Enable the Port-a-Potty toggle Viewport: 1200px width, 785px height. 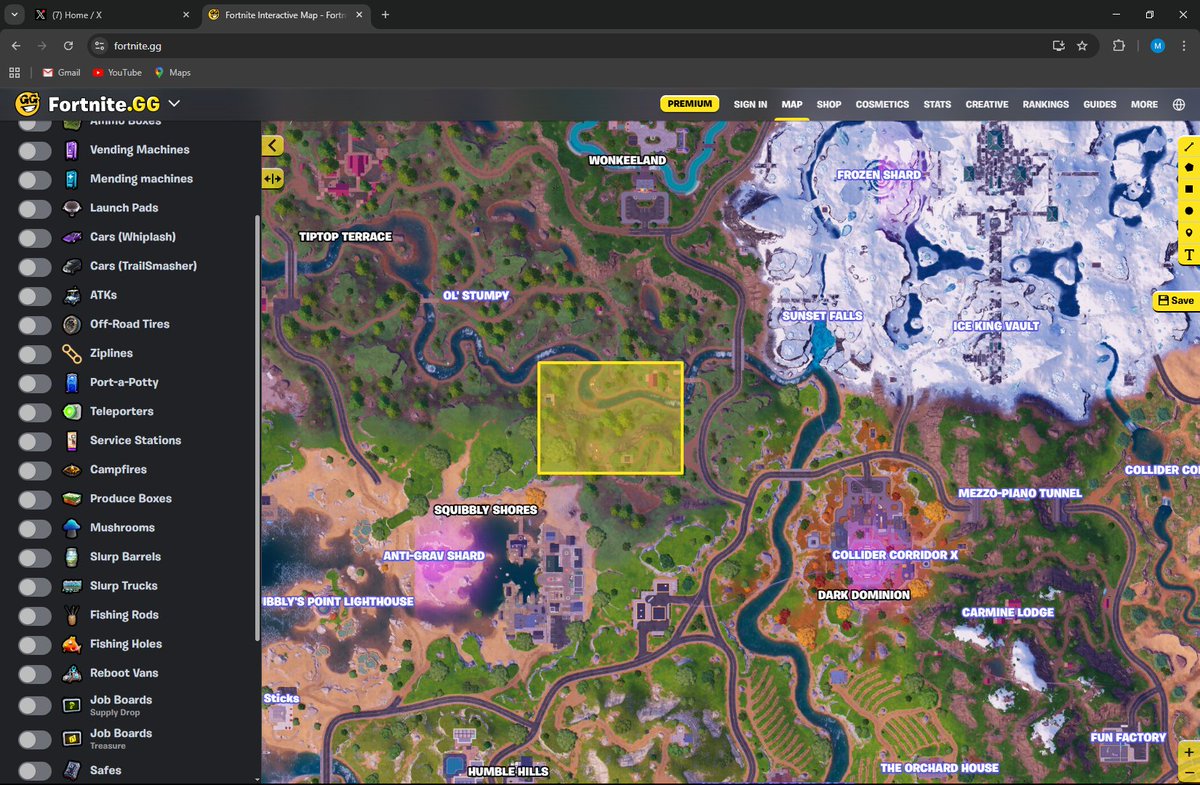34,382
